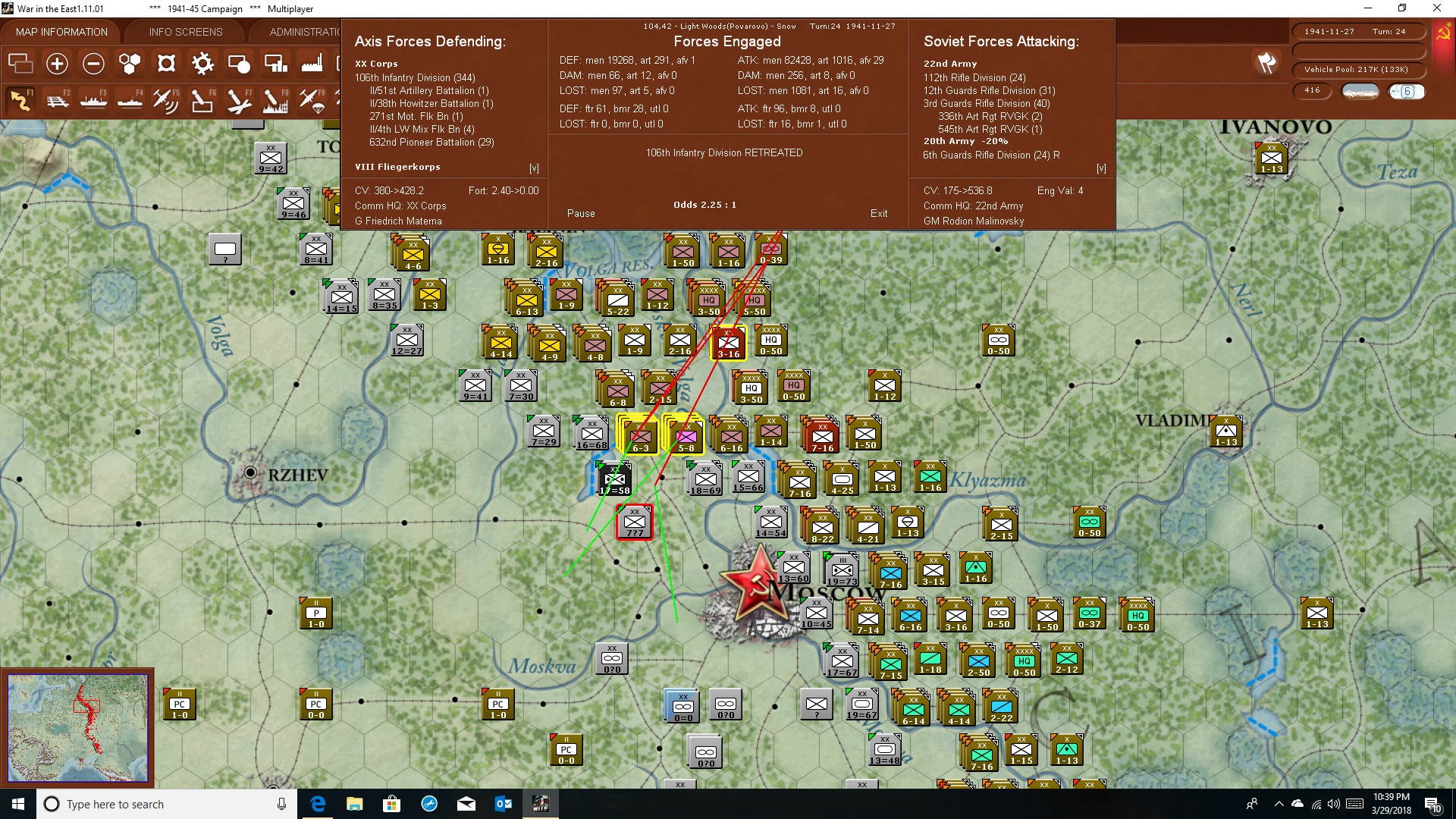Click the Windows search box
The image size is (1456, 819).
[x=167, y=804]
